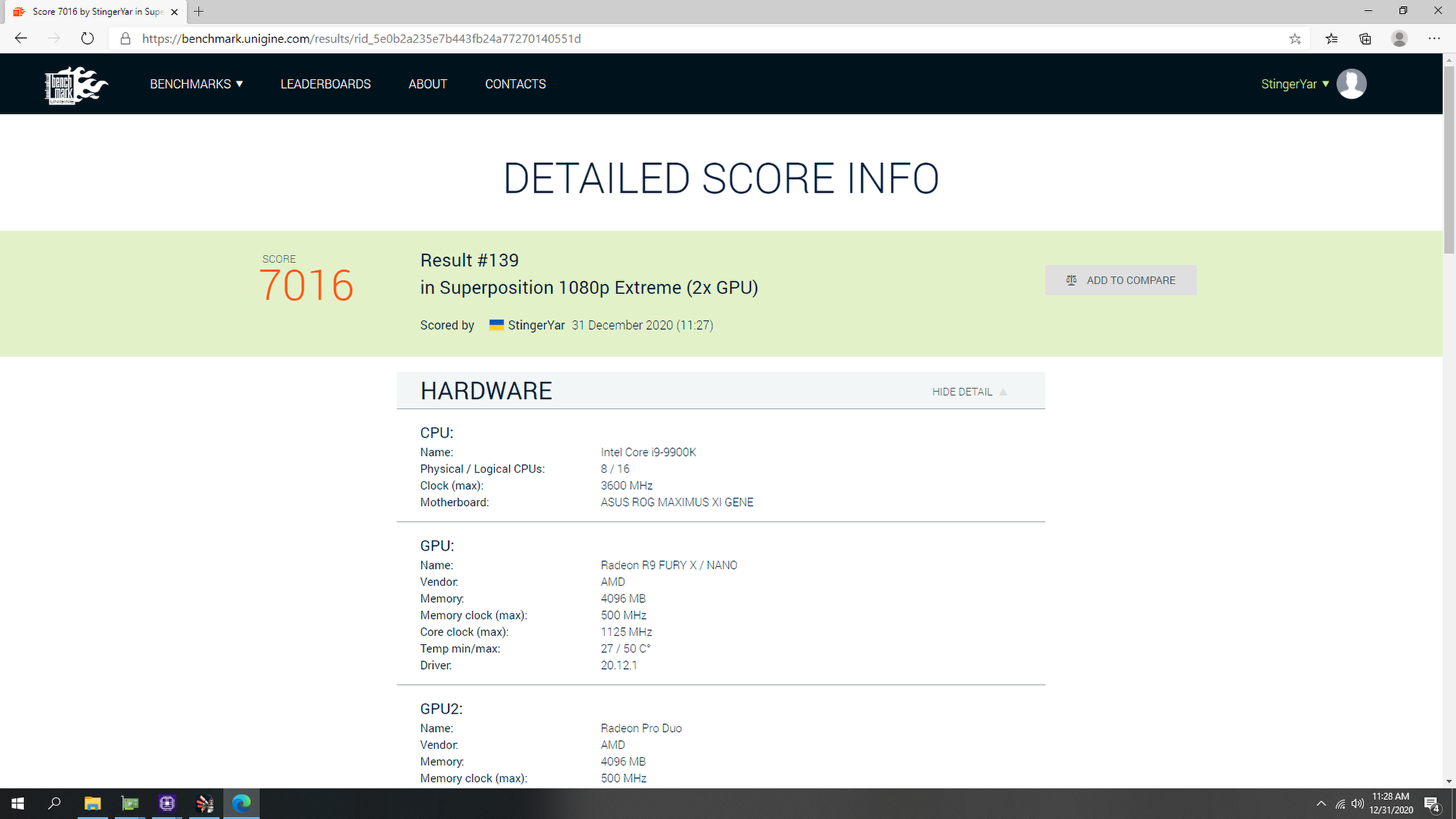Click the vertical scrollbar thumb
The image size is (1456, 819).
click(1449, 159)
